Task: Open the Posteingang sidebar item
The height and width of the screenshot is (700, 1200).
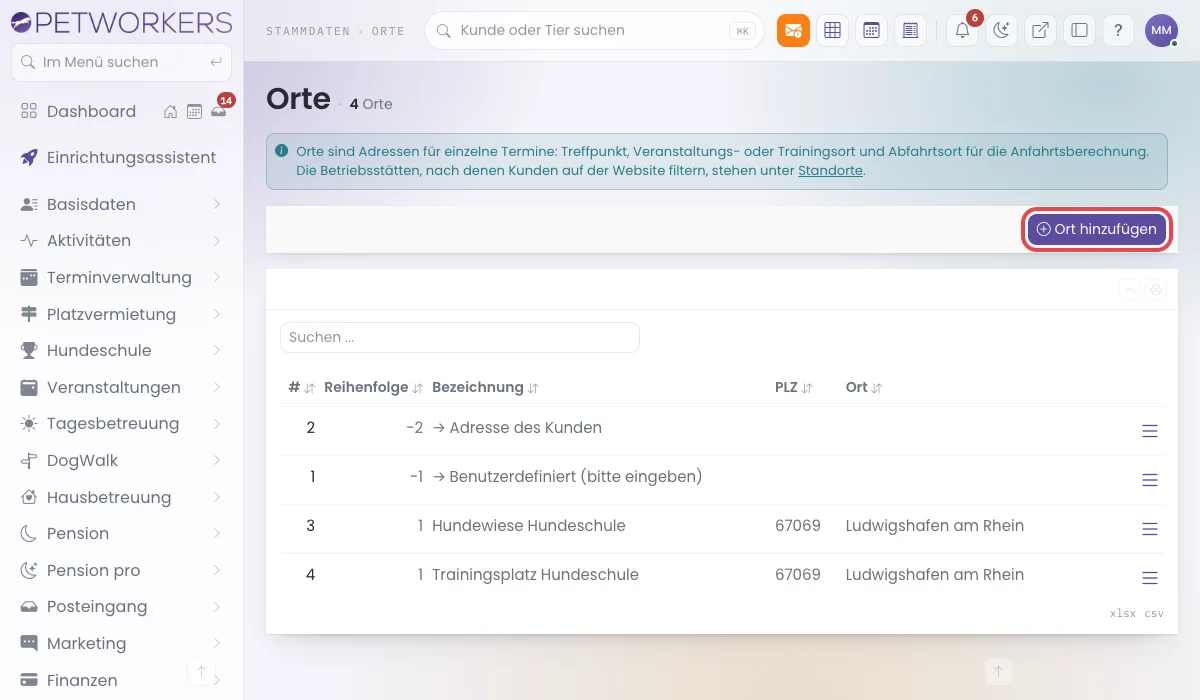Action: 121,607
